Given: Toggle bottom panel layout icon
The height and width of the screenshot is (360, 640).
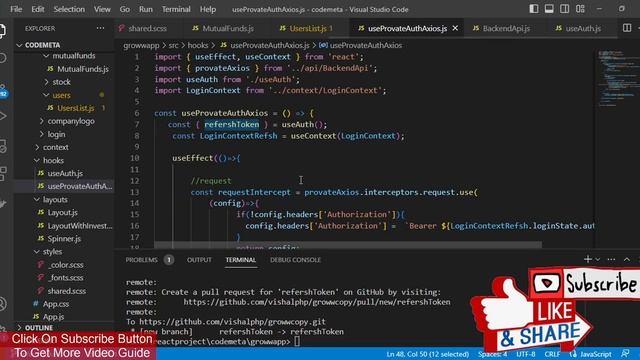Looking at the screenshot, I should (549, 9).
